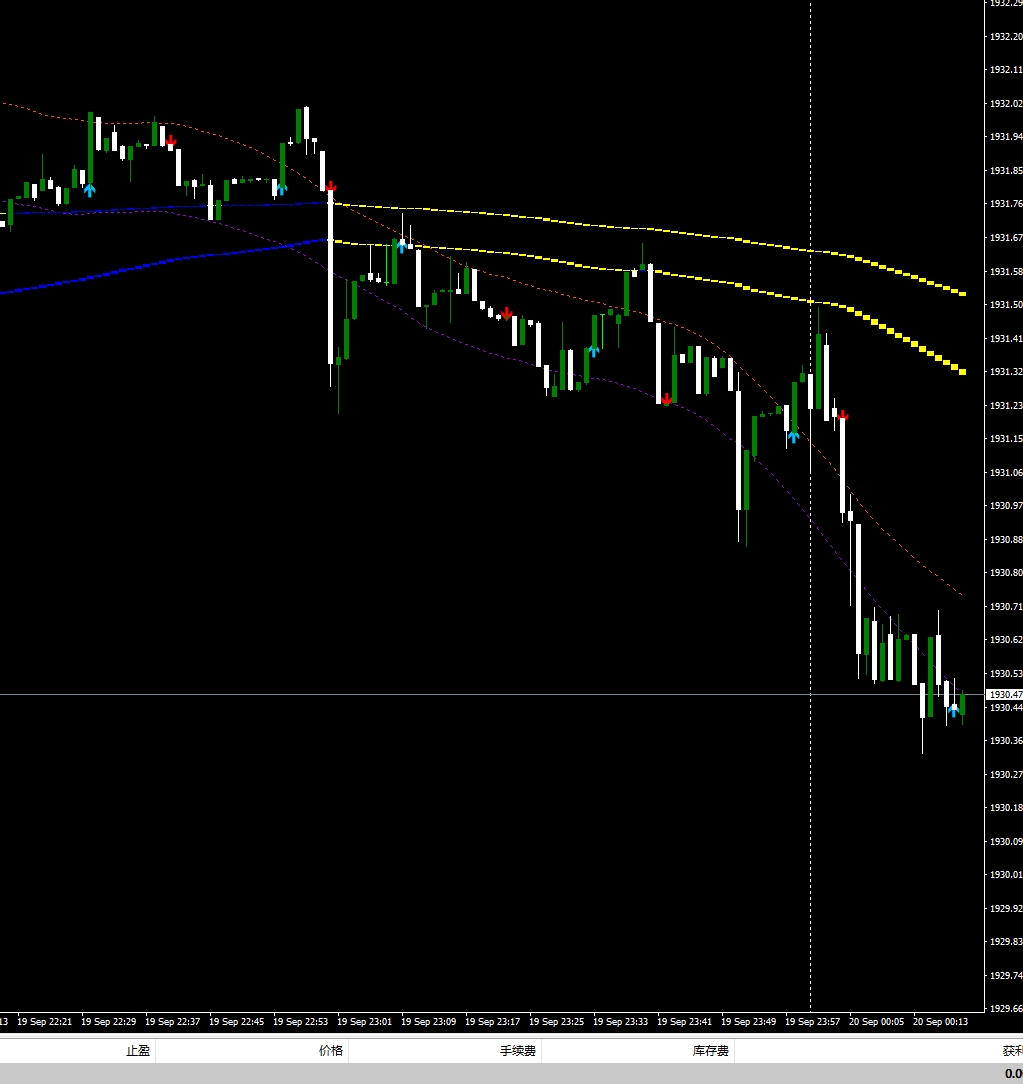The width and height of the screenshot is (1023, 1084).
Task: Click the leftmost red down-arrow sell signal
Action: tap(171, 141)
